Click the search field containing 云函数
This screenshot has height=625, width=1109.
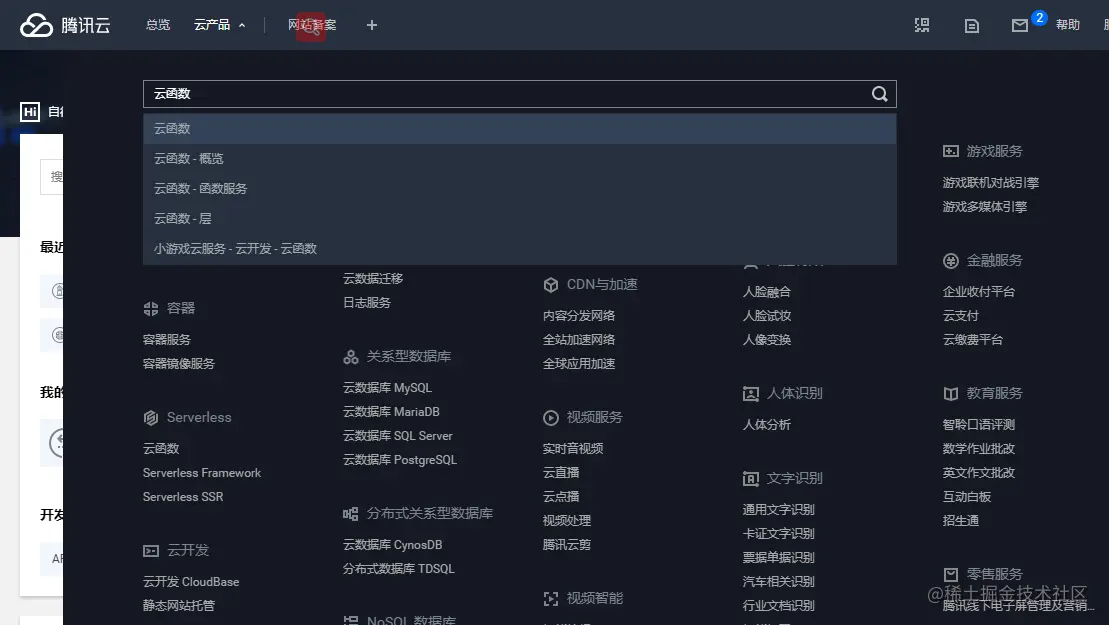[520, 94]
